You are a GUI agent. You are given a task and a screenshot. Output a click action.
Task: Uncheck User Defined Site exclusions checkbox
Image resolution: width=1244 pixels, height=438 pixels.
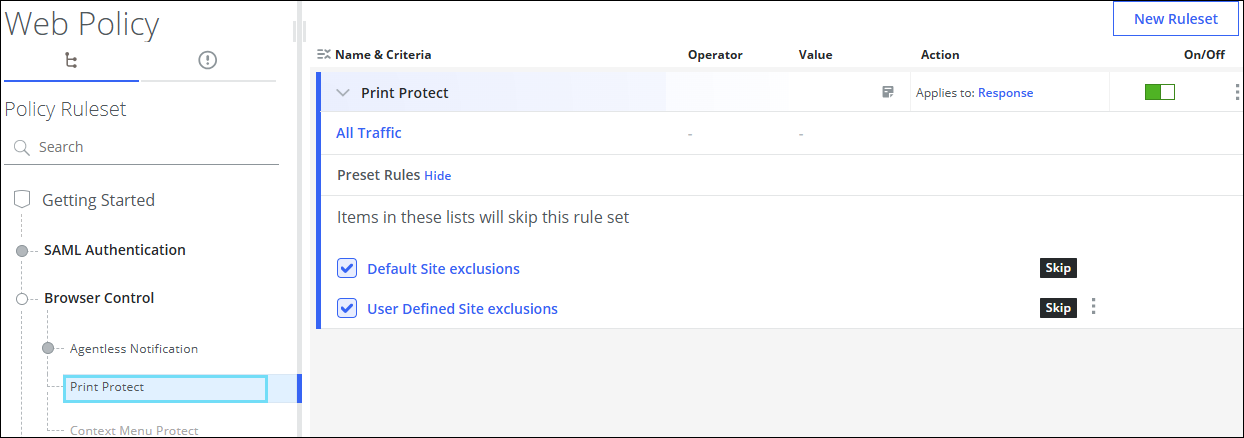tap(347, 308)
